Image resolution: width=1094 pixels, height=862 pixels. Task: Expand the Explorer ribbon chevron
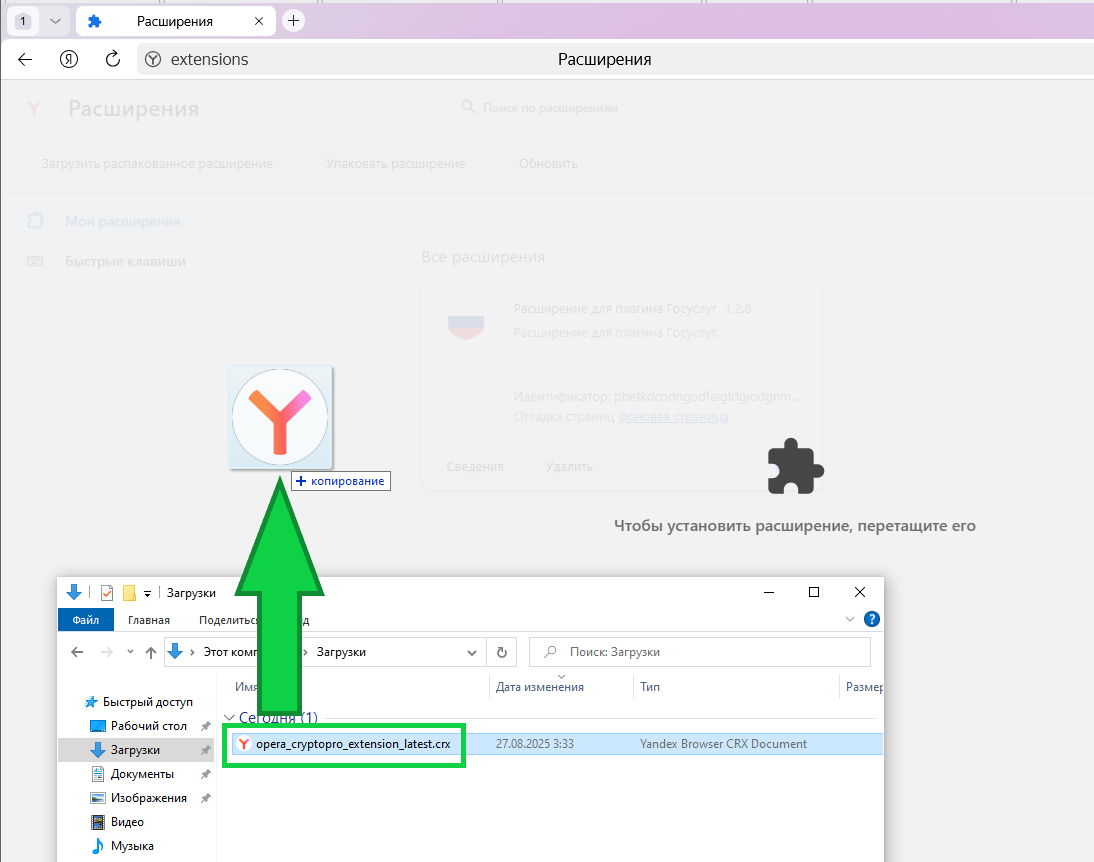pyautogui.click(x=851, y=620)
